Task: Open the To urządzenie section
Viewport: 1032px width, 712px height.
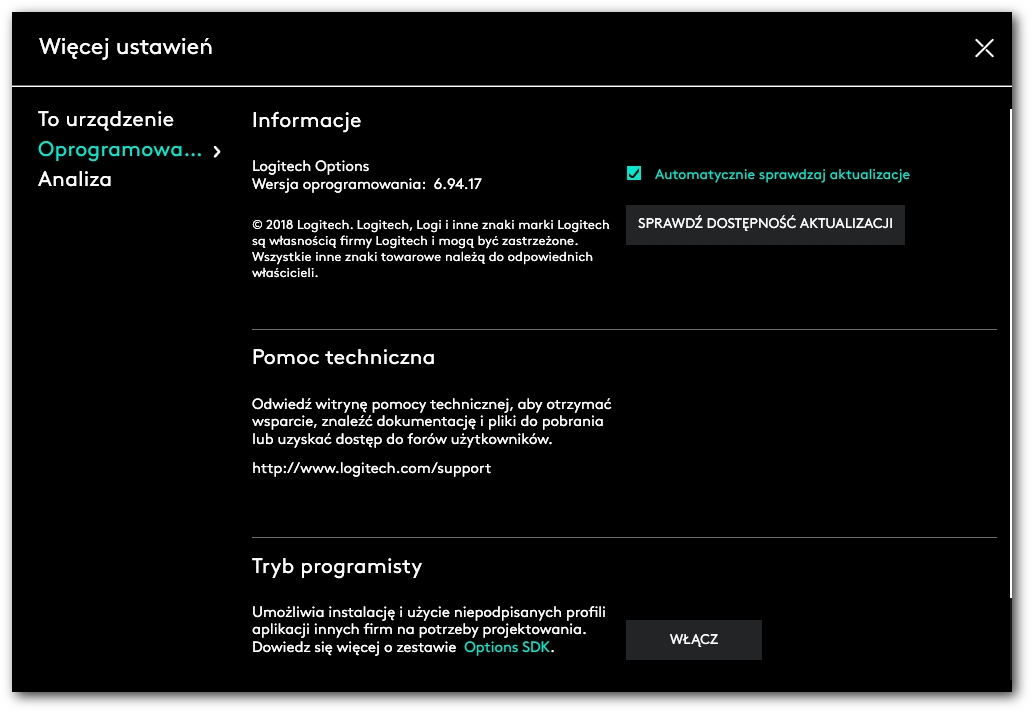Action: [x=106, y=120]
